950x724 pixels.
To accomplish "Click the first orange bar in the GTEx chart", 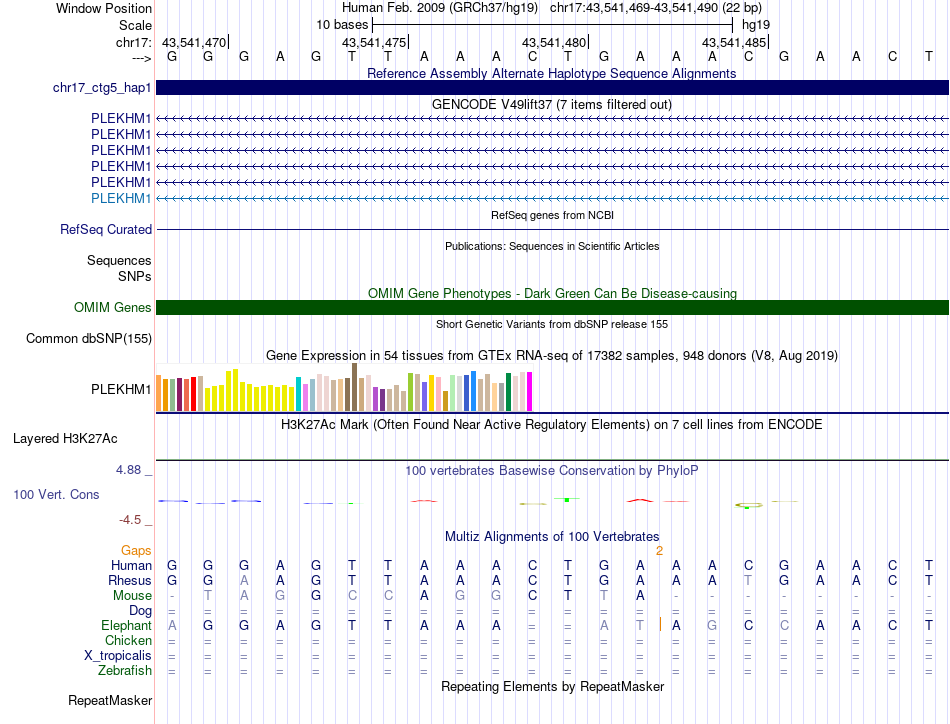I will (x=159, y=394).
